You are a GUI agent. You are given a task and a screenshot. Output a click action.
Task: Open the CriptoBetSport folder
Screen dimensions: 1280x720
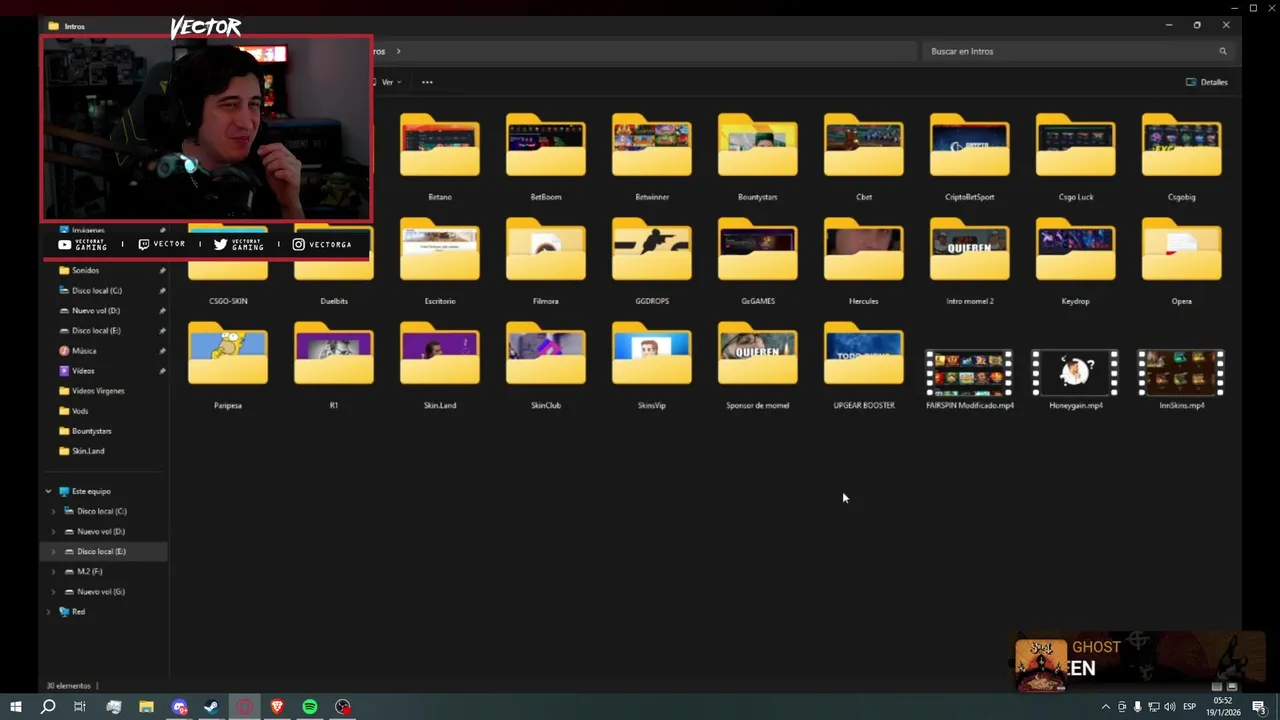pyautogui.click(x=970, y=147)
